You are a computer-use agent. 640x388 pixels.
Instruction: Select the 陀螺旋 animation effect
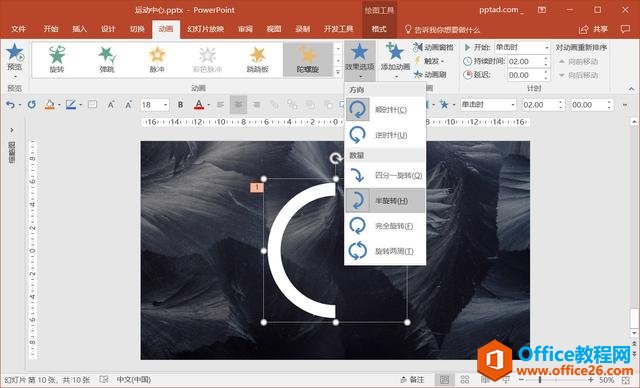tap(308, 60)
